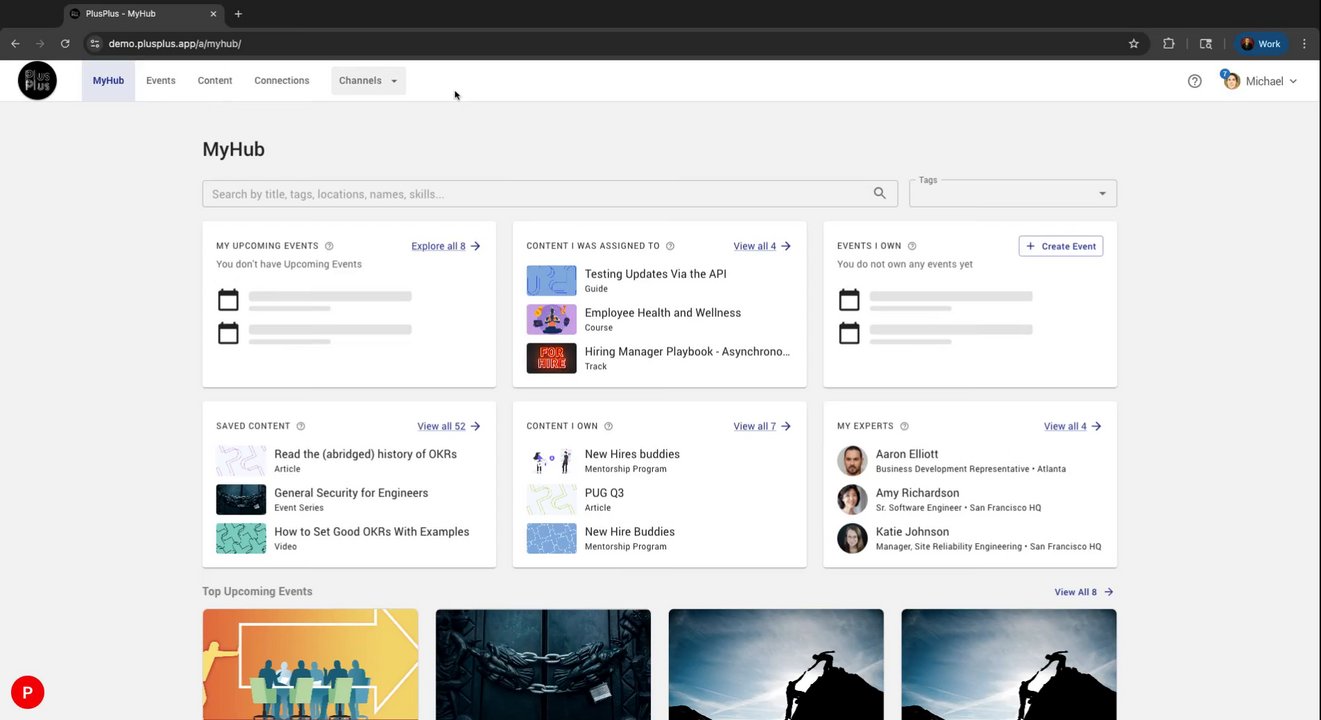Image resolution: width=1321 pixels, height=720 pixels.
Task: Click View all 7 owned content
Action: point(762,426)
